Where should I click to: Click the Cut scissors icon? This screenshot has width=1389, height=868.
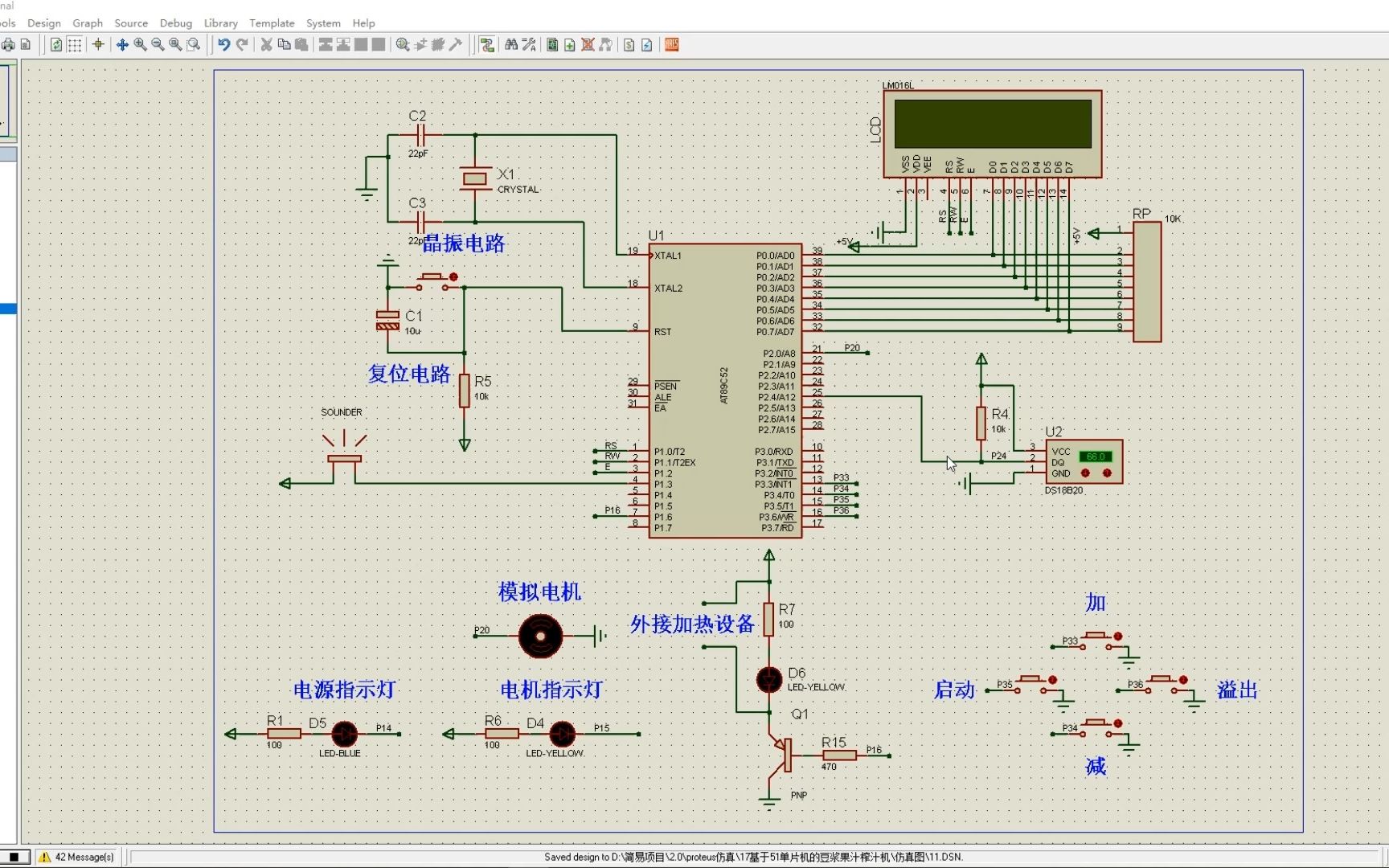266,45
